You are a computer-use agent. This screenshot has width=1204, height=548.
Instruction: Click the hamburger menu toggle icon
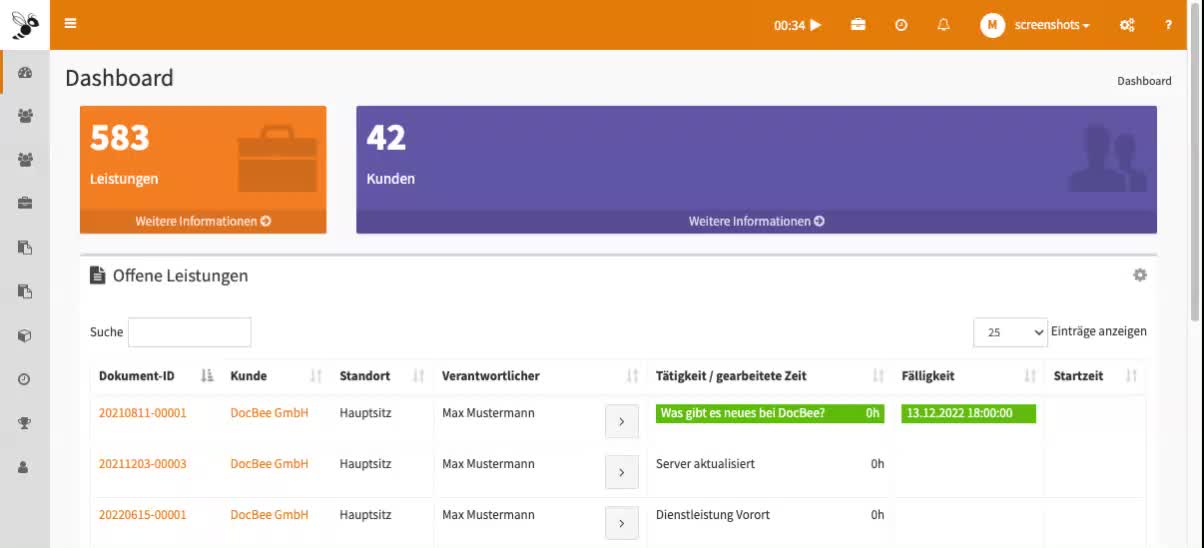71,24
